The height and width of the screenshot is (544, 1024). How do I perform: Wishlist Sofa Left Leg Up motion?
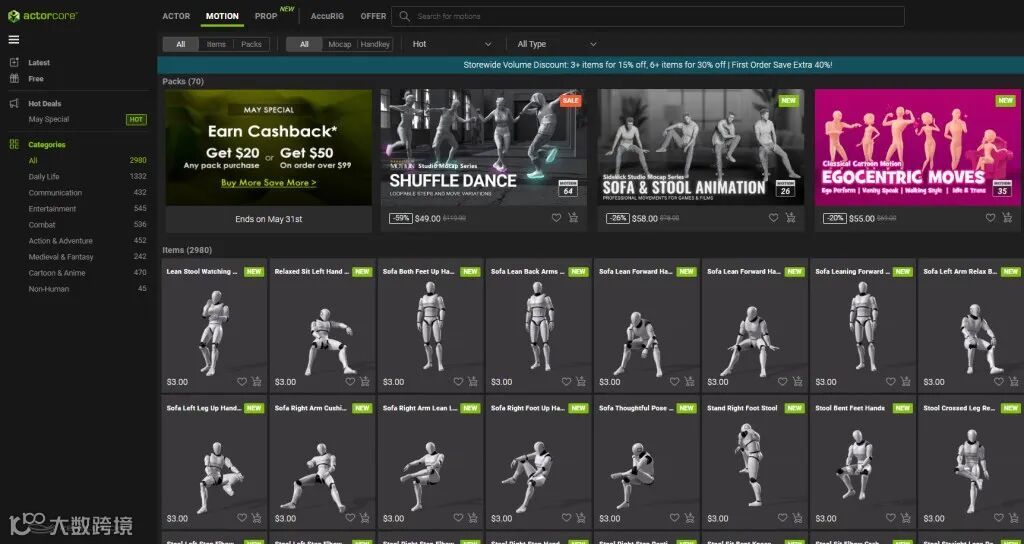point(242,518)
